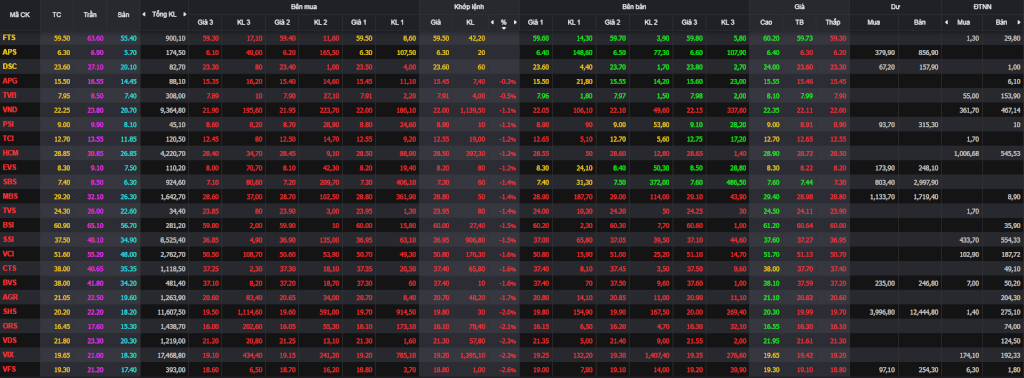Open the VIX stock ticker
This screenshot has height=378, width=1024.
[8, 354]
